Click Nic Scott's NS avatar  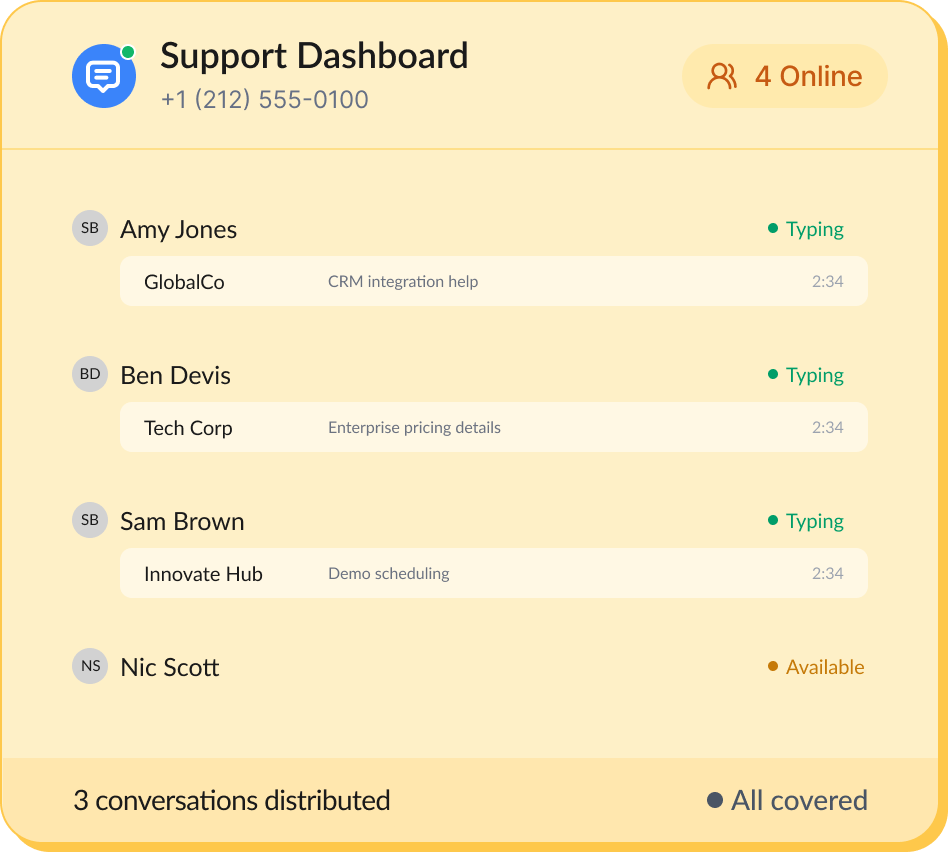coord(90,666)
